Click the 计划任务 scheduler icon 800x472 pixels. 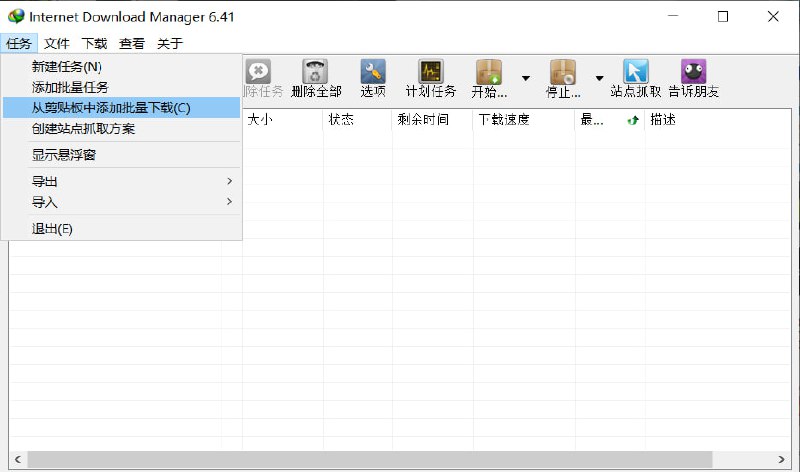[x=431, y=78]
